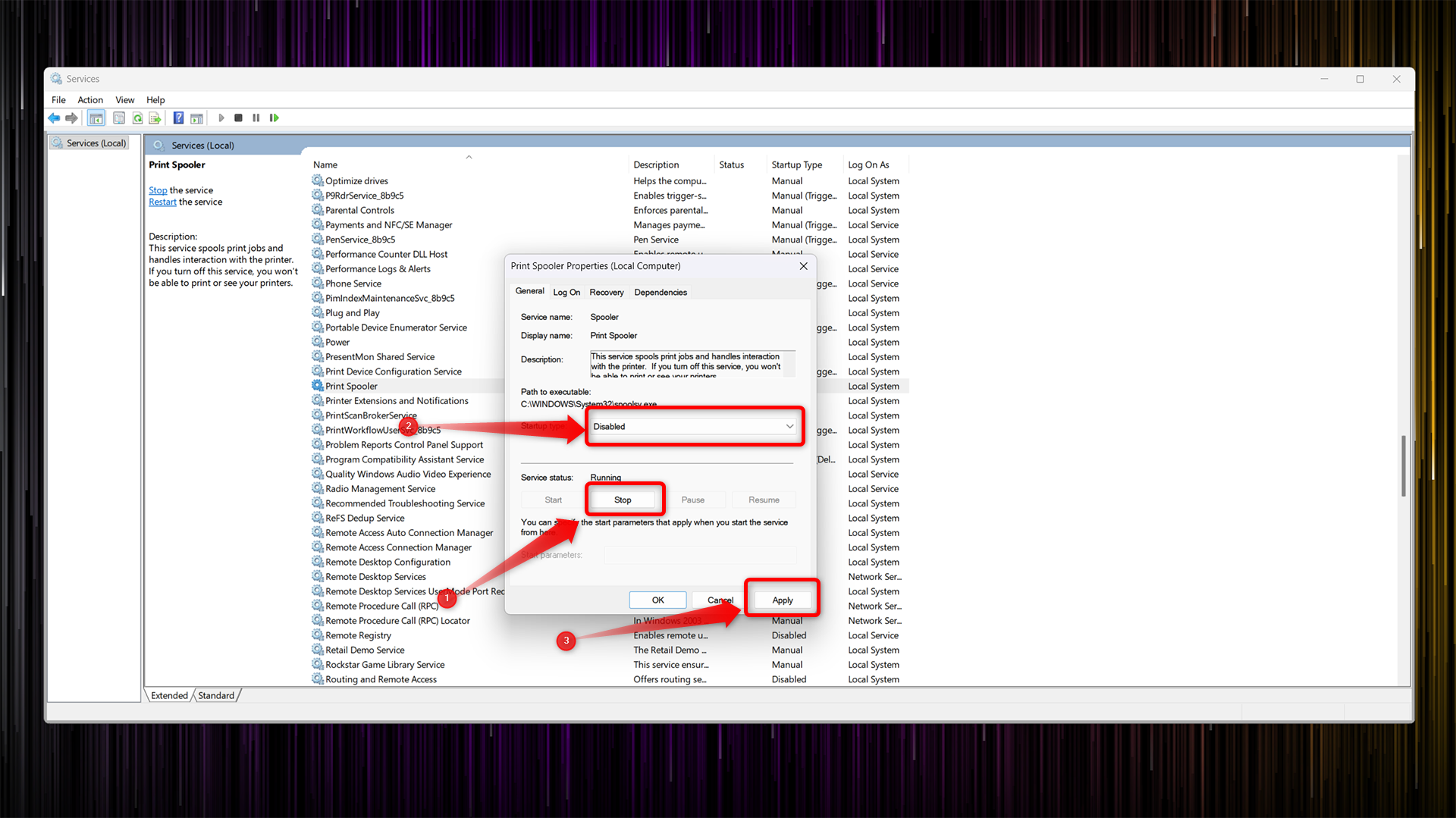Click the description text box in the dialog
1456x818 pixels.
pyautogui.click(x=692, y=364)
